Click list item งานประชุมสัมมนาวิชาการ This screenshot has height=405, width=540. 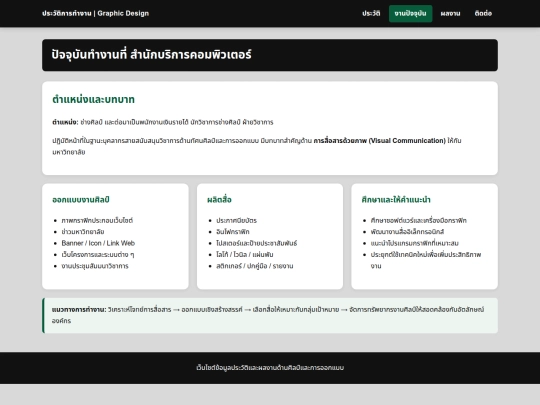[x=95, y=266]
